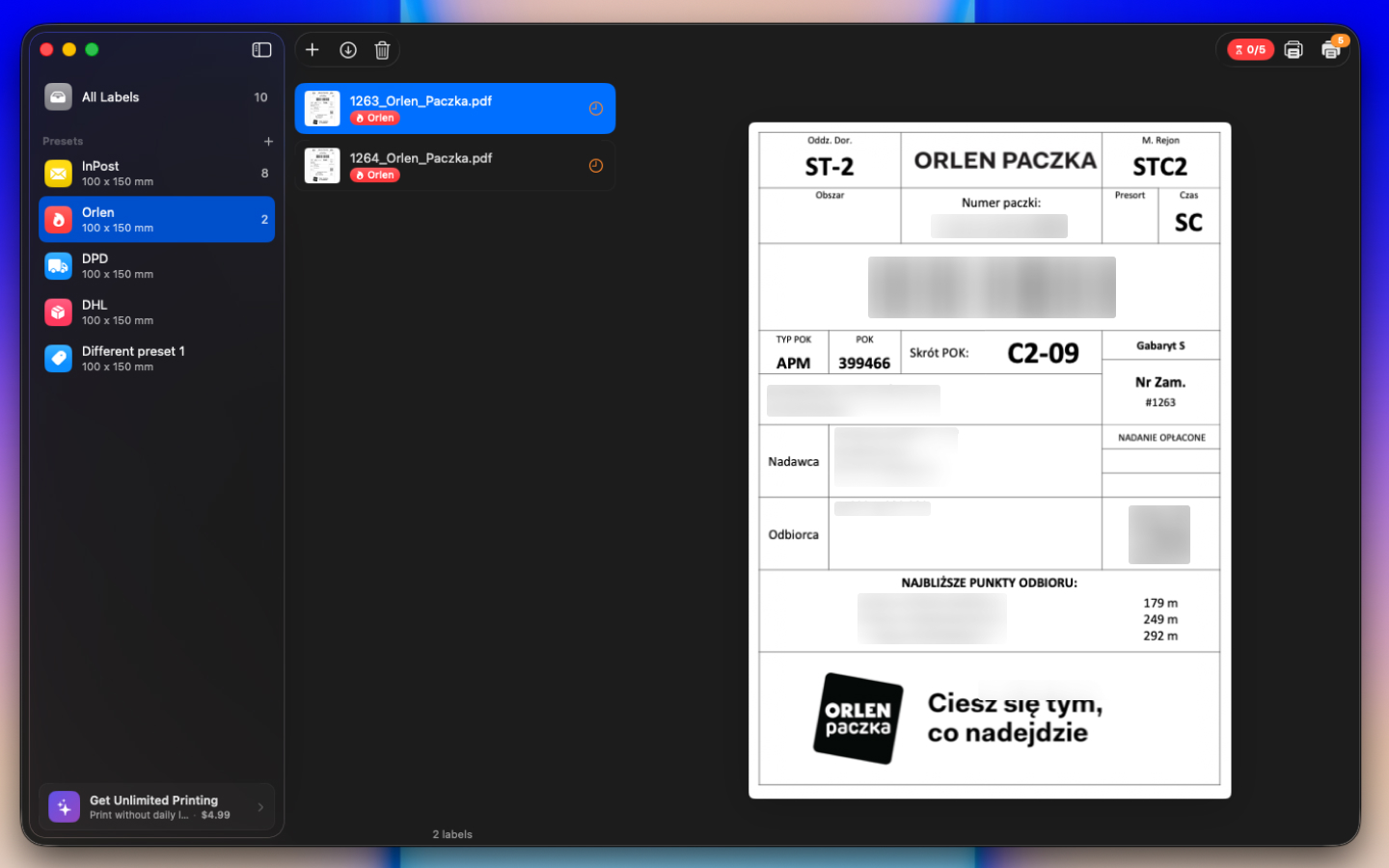Click clock status icon on 1264 file
This screenshot has width=1389, height=868.
coord(596,165)
